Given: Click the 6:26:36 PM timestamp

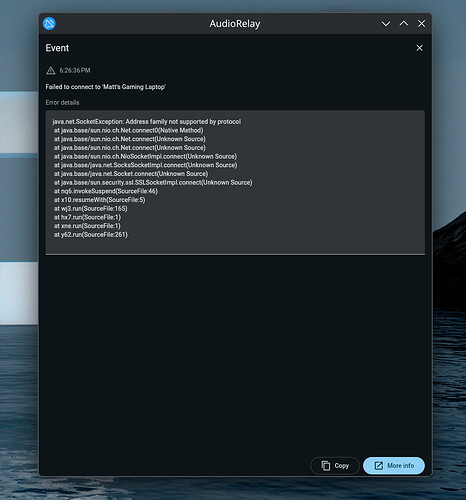Looking at the screenshot, I should [75, 70].
